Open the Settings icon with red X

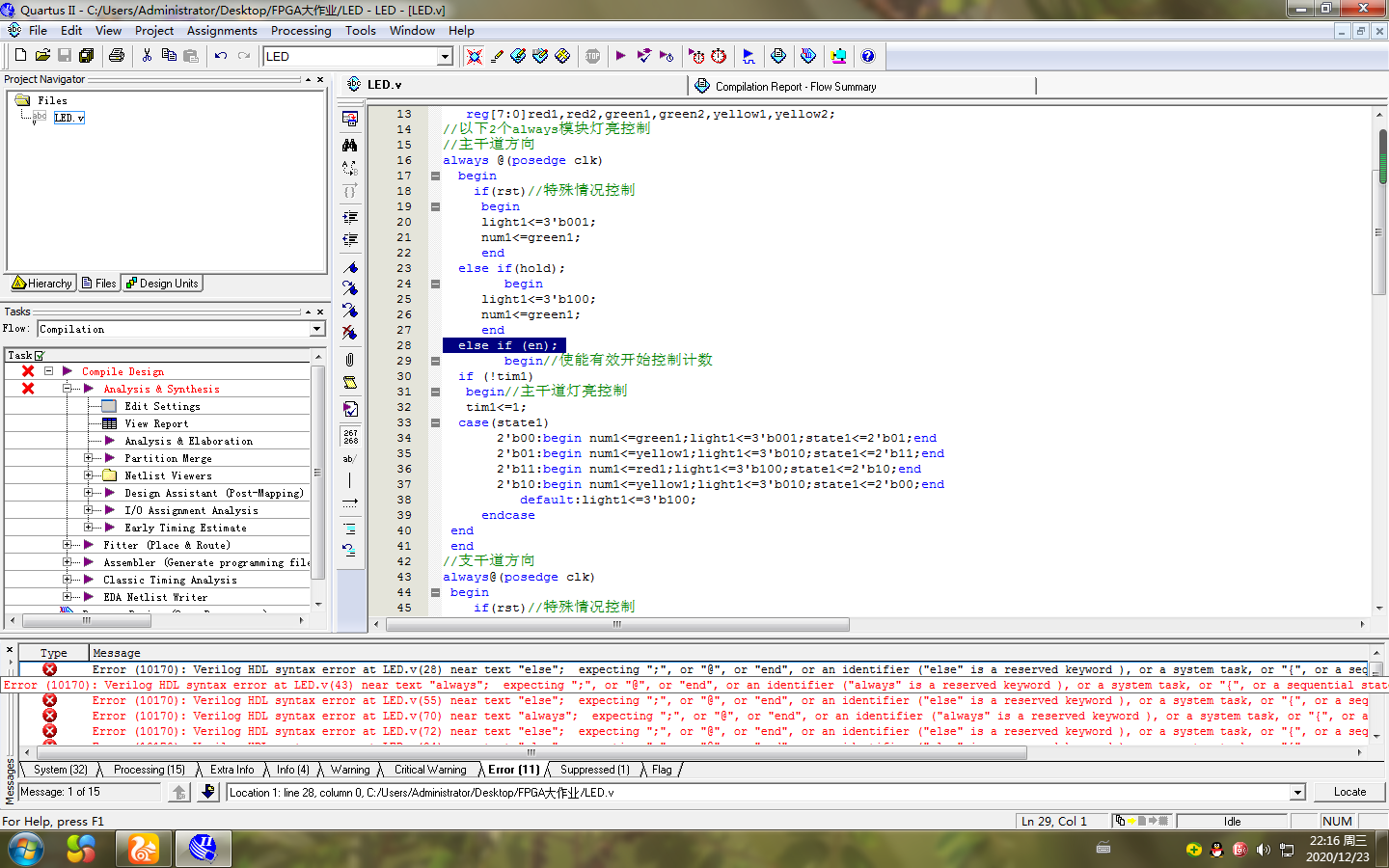click(474, 56)
